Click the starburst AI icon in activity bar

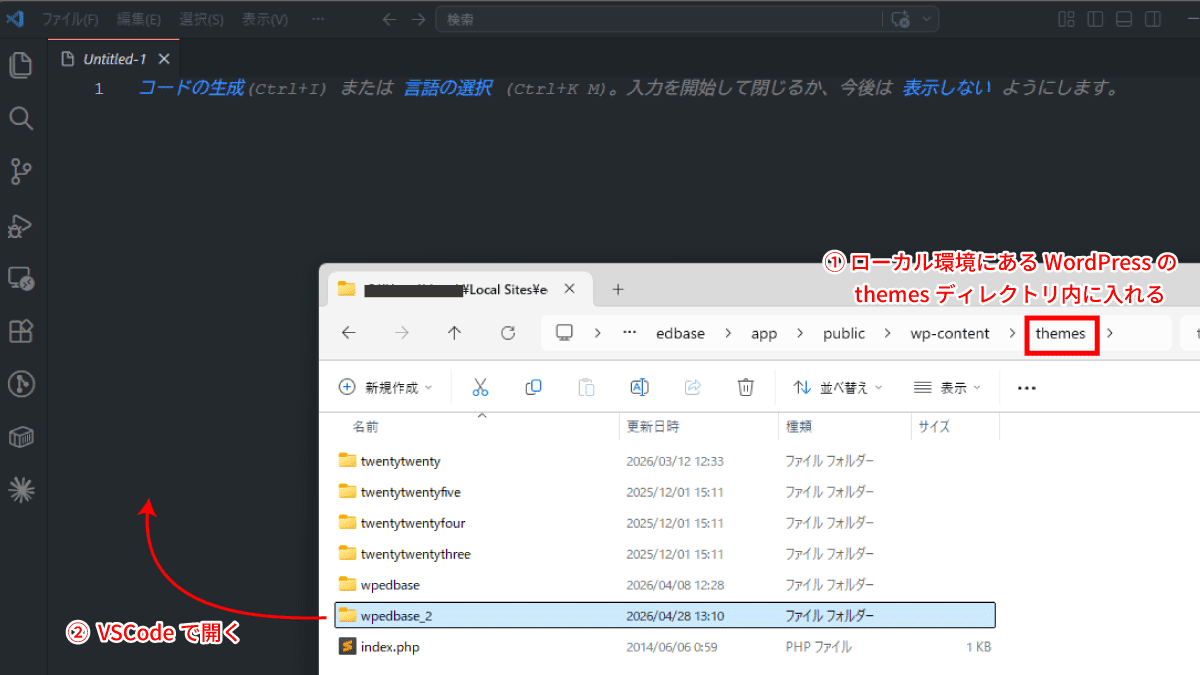pyautogui.click(x=21, y=489)
